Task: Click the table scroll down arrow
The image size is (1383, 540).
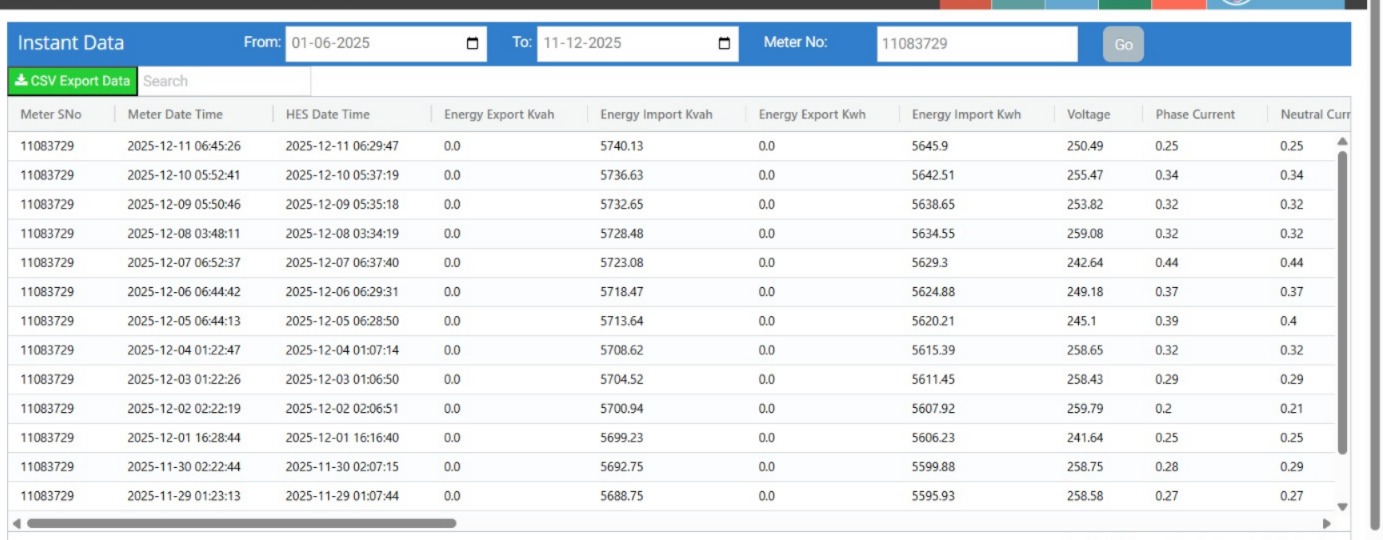Action: click(x=1342, y=507)
